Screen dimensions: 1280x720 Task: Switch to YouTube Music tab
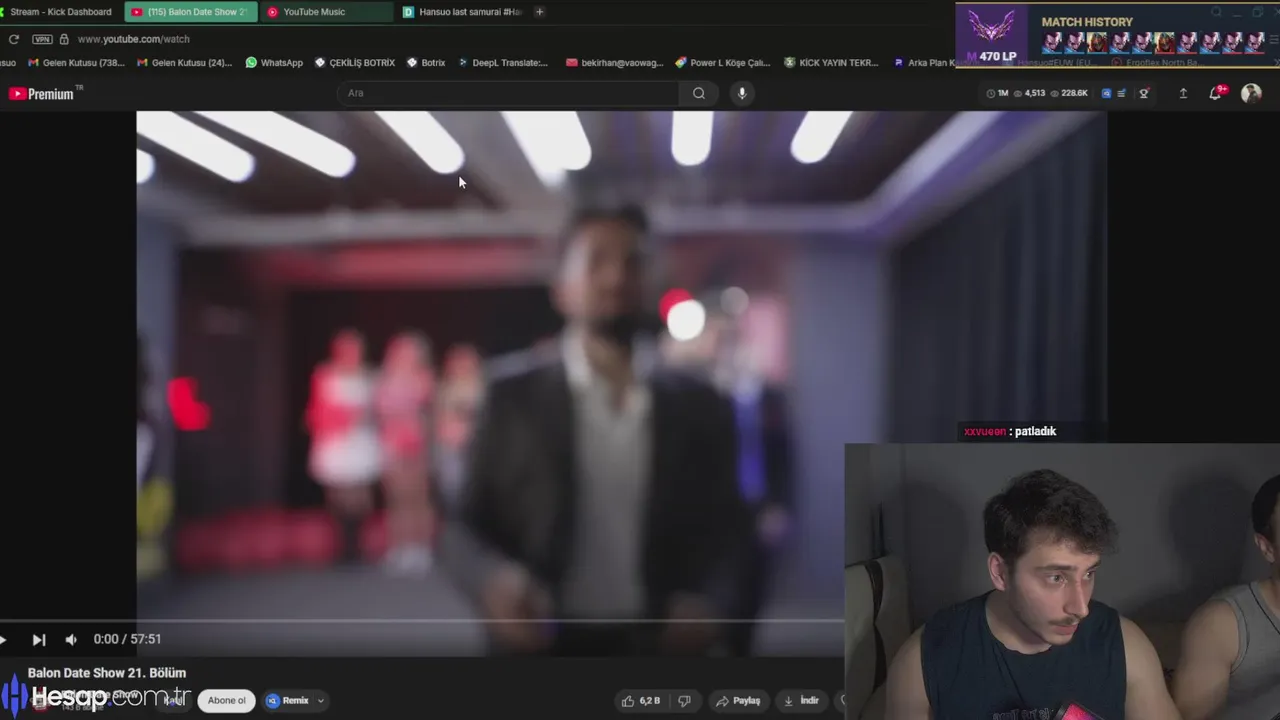point(326,12)
